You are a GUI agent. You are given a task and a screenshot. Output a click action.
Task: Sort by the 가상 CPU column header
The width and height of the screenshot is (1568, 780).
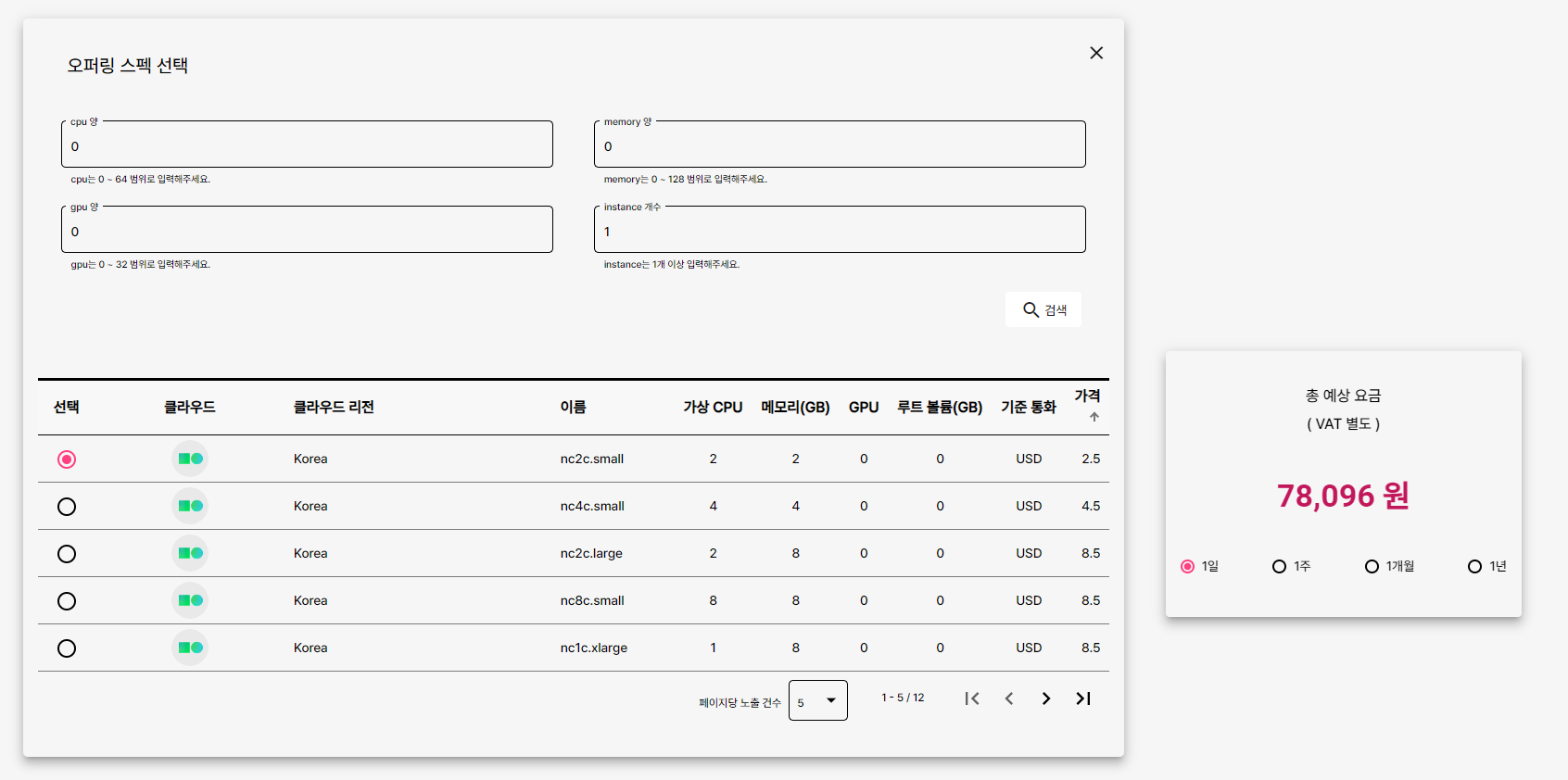(713, 407)
